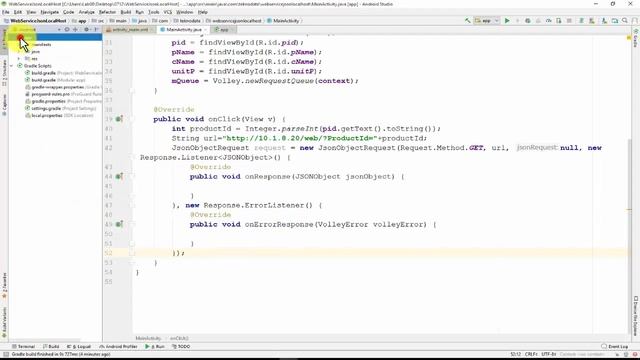Click override gutter icon beside onResponse method

[x=119, y=177]
